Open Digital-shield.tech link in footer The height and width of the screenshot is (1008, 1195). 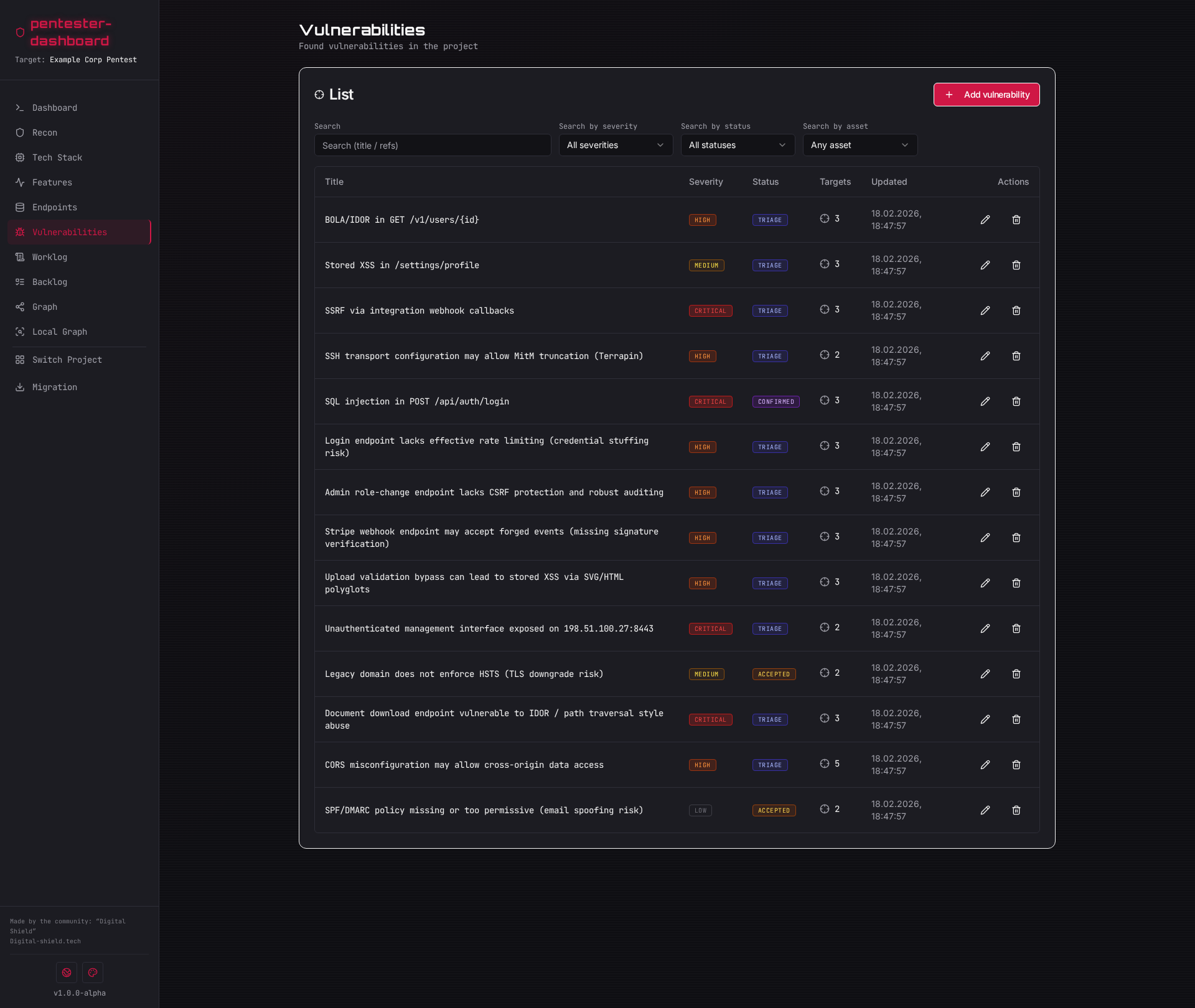[45, 941]
